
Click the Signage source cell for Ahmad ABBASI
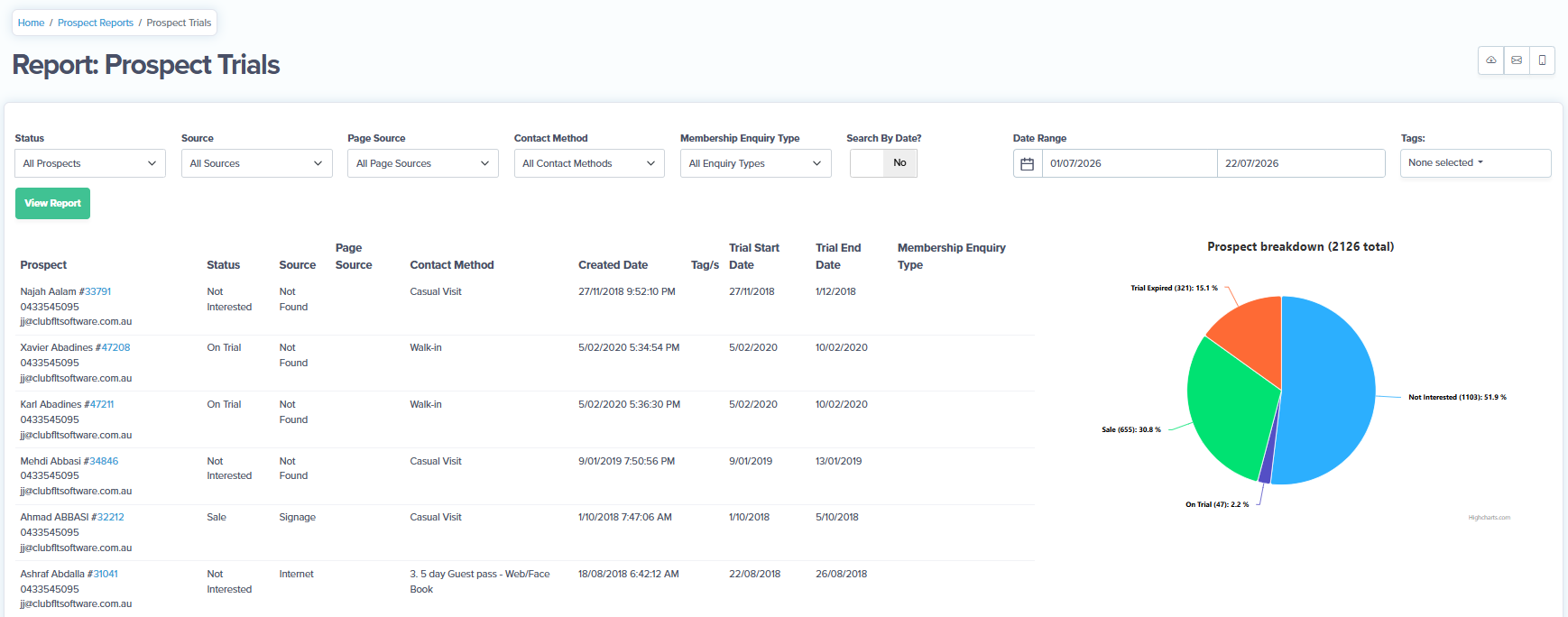298,517
